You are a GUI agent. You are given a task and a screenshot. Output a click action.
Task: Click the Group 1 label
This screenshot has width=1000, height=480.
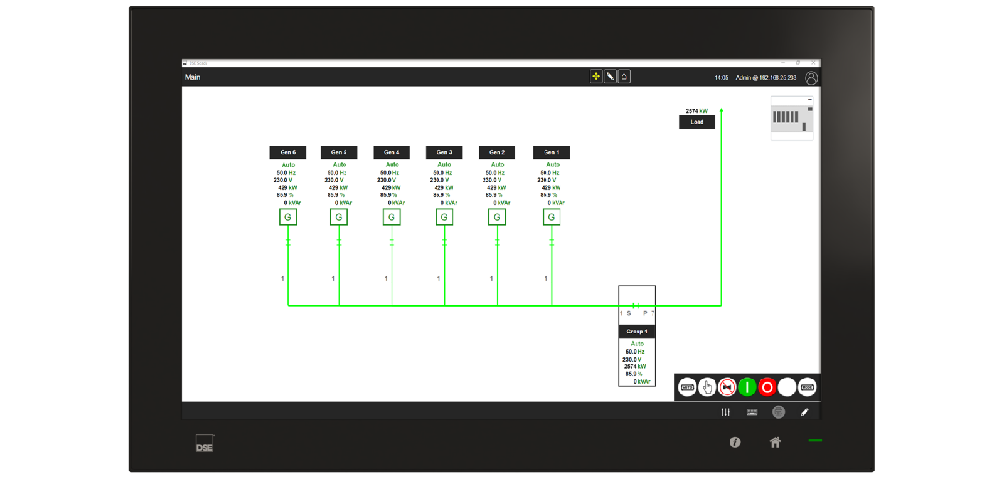[x=637, y=330]
